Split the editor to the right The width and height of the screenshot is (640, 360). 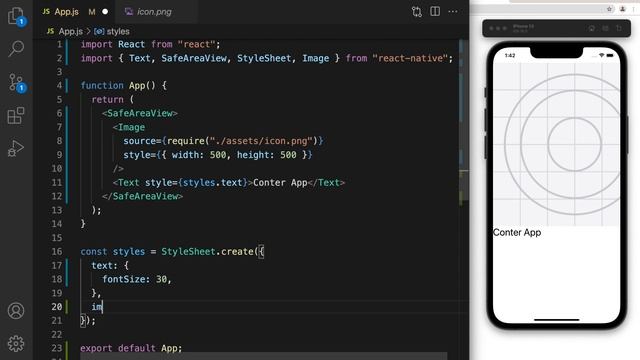(435, 11)
